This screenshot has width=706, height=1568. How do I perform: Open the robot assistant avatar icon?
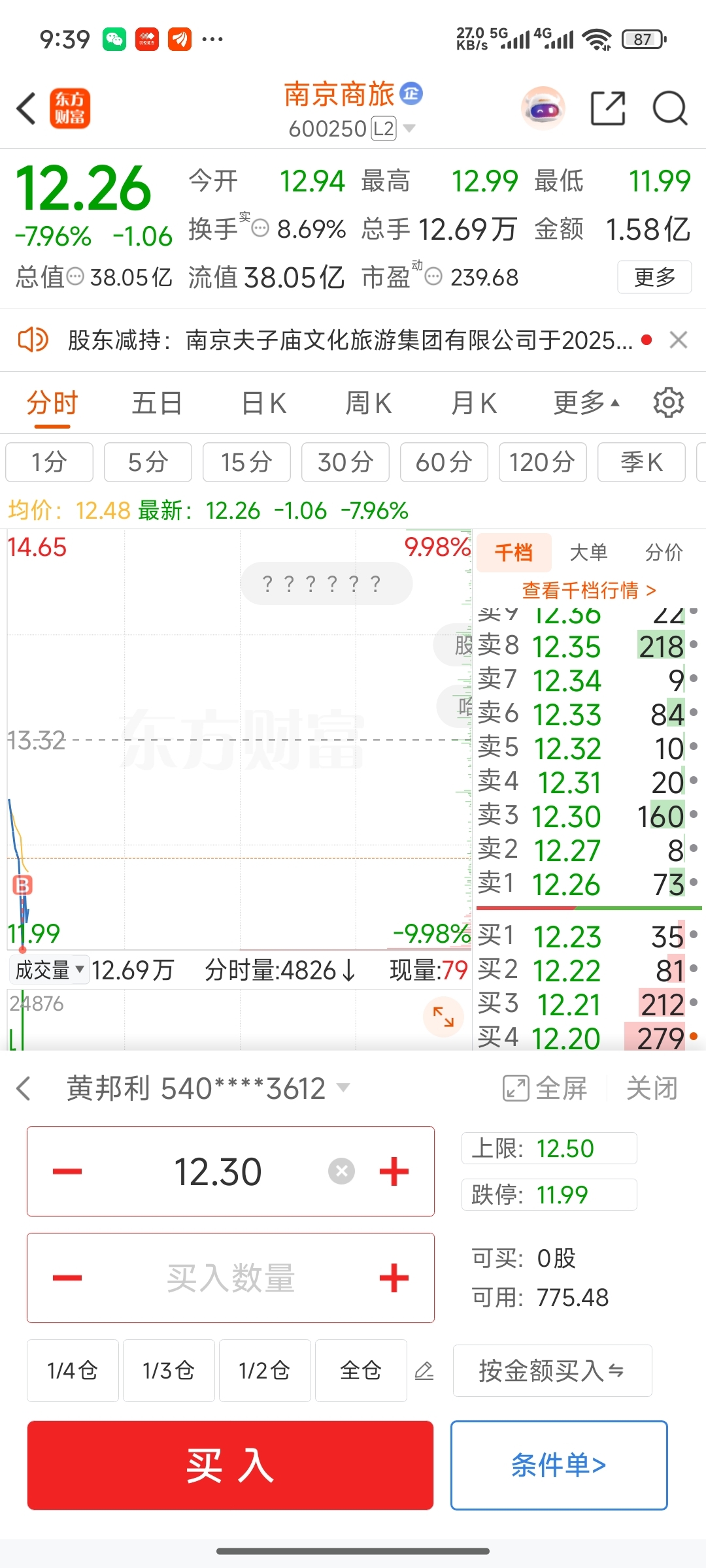543,108
